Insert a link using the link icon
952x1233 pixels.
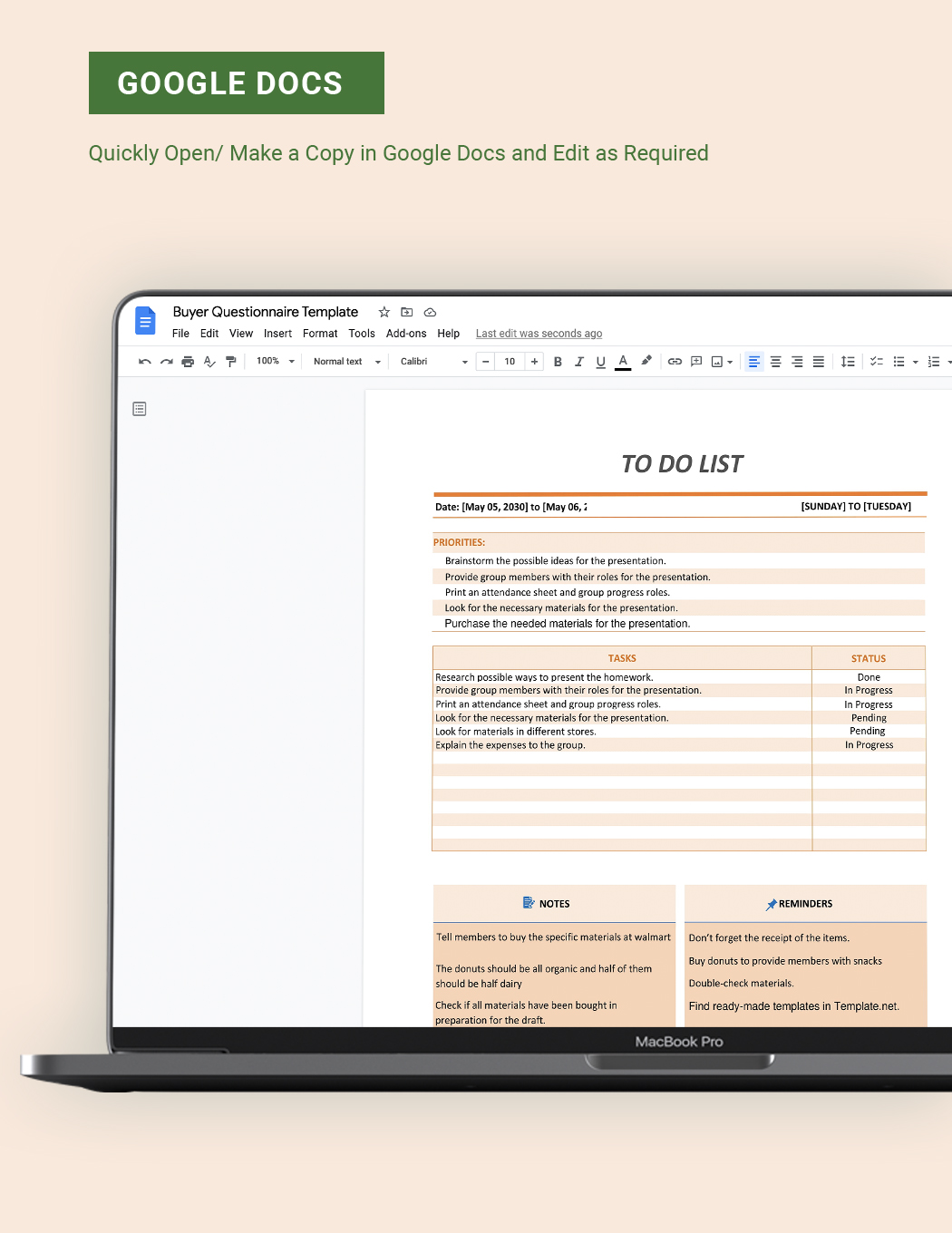tap(675, 361)
